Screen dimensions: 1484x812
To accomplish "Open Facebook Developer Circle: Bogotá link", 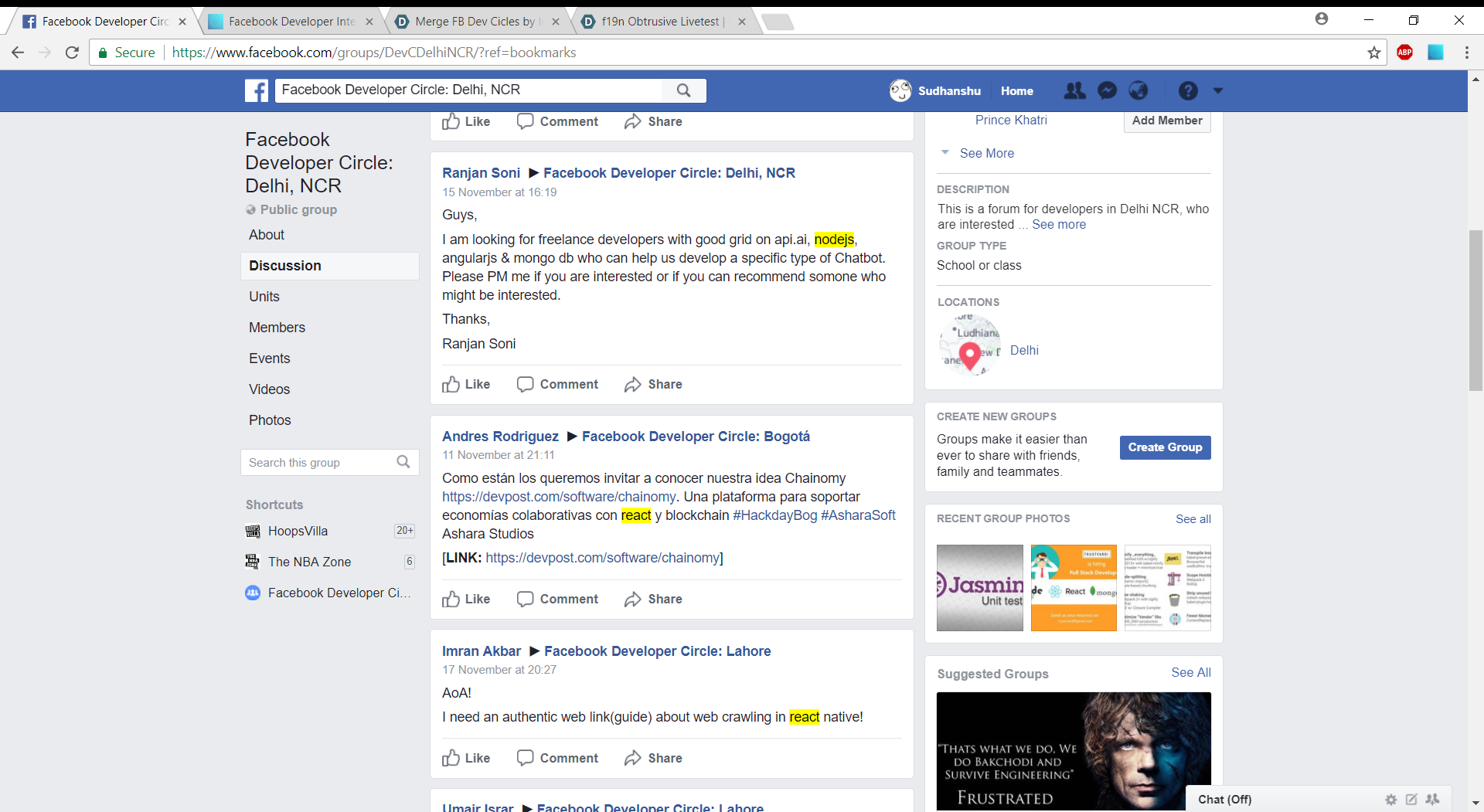I will click(x=696, y=437).
